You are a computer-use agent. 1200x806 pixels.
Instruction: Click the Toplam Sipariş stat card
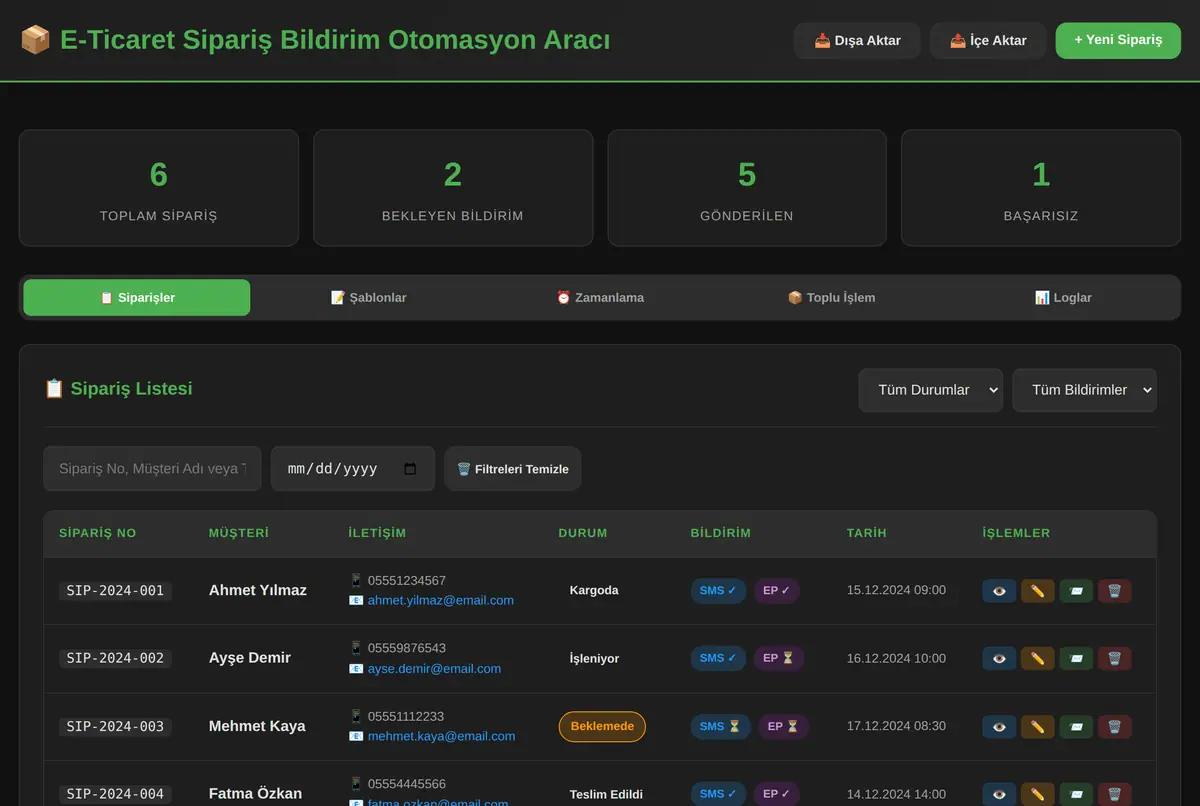tap(159, 188)
